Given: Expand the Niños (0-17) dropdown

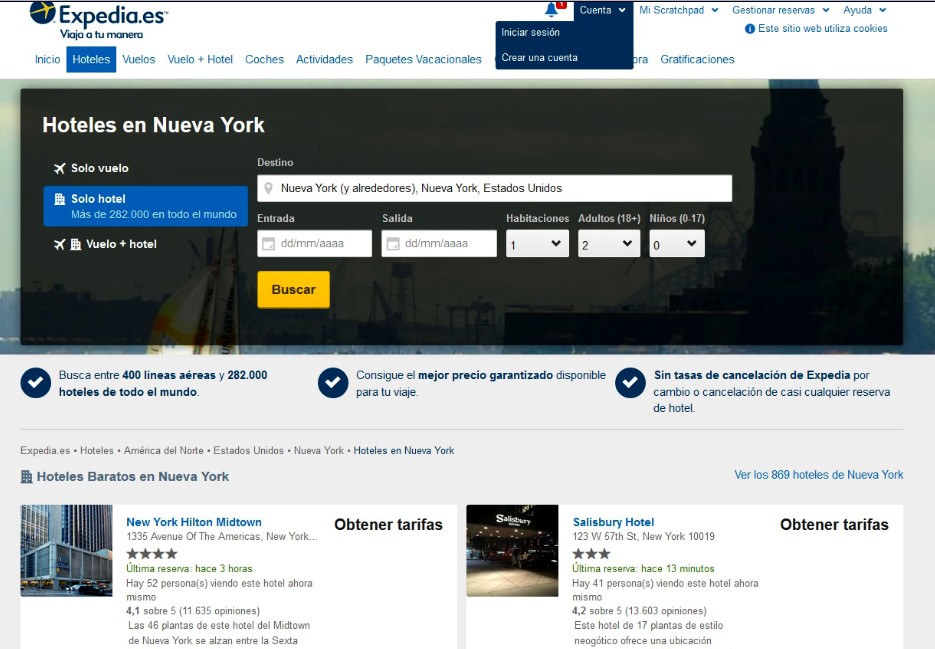Looking at the screenshot, I should [677, 244].
